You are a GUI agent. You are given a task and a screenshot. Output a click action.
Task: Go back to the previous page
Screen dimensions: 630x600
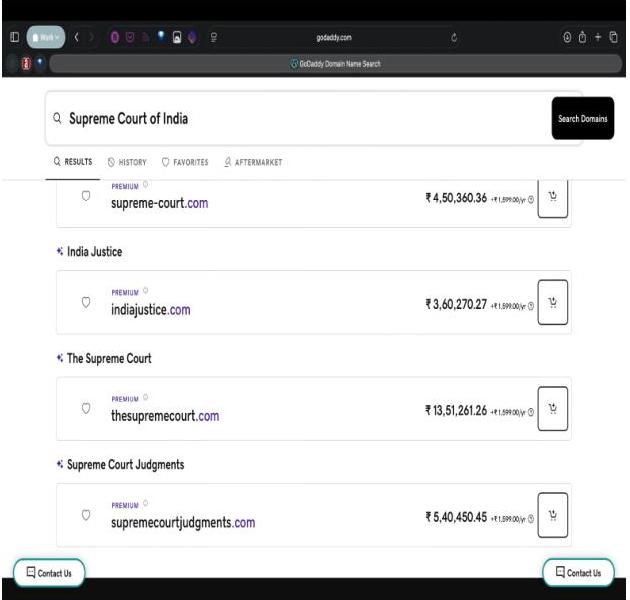coord(76,37)
